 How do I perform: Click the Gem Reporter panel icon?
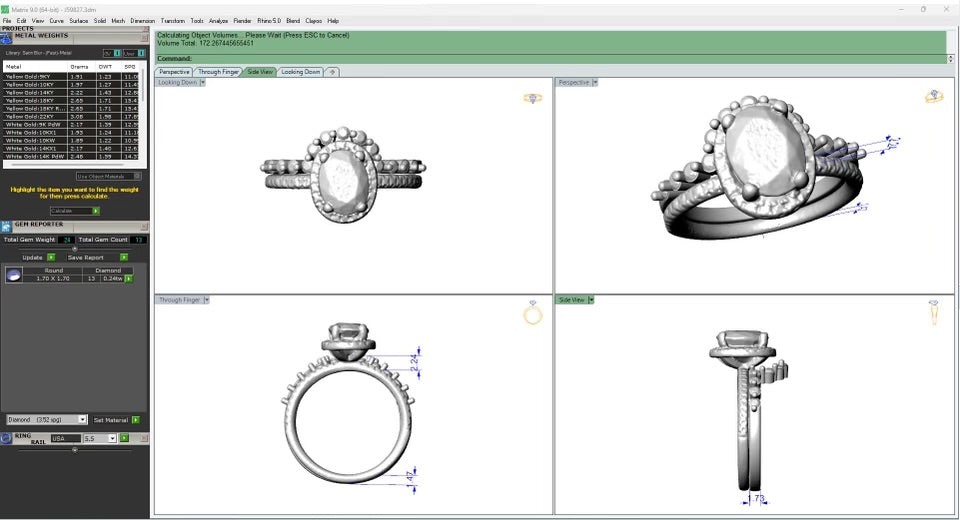pos(7,226)
